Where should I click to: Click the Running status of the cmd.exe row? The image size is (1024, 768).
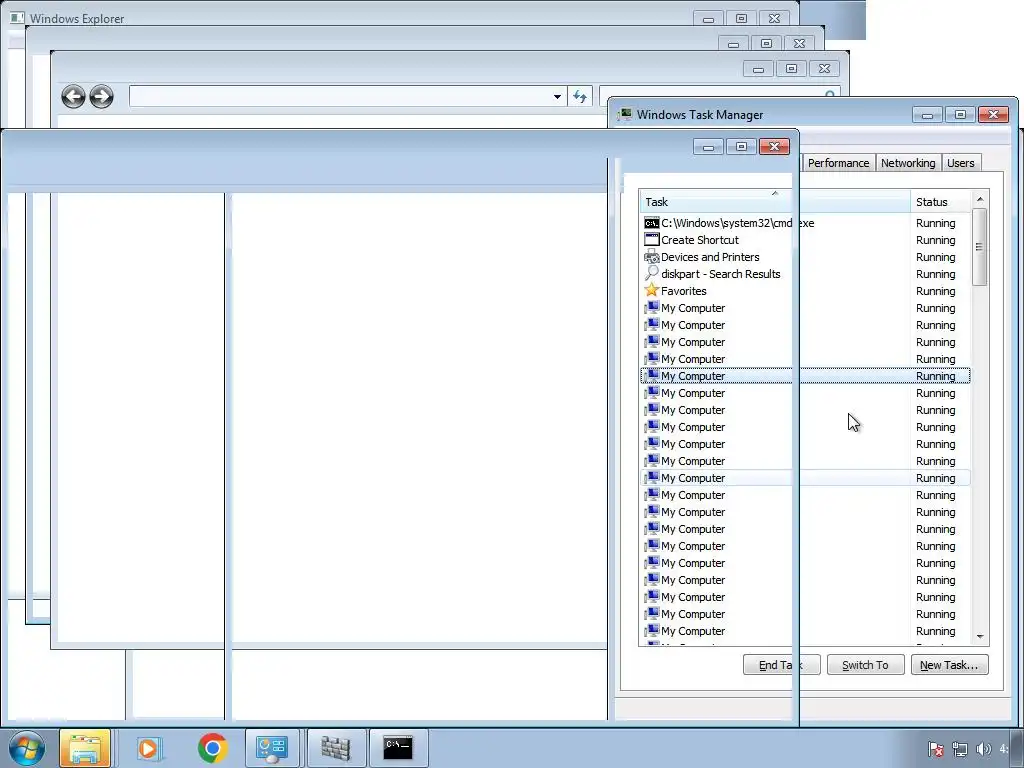pyautogui.click(x=935, y=223)
